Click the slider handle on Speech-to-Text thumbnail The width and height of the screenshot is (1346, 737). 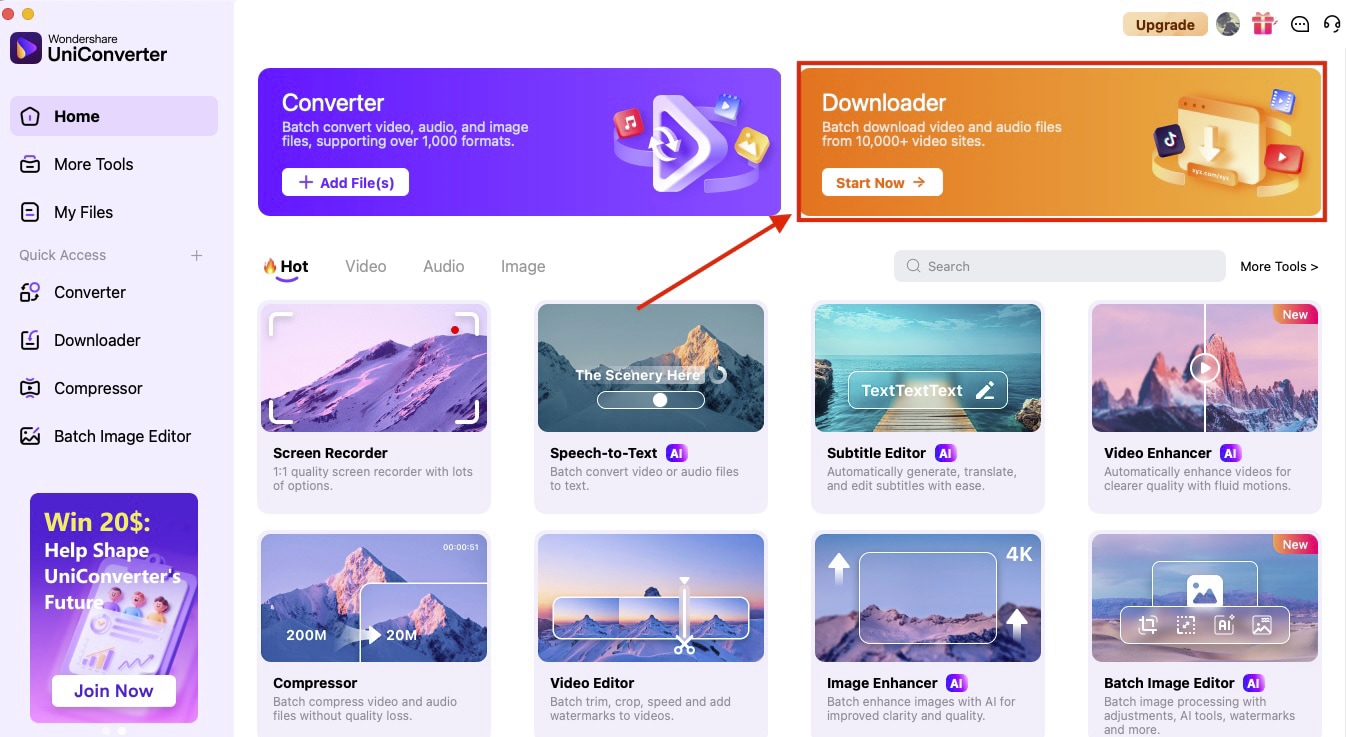point(660,400)
